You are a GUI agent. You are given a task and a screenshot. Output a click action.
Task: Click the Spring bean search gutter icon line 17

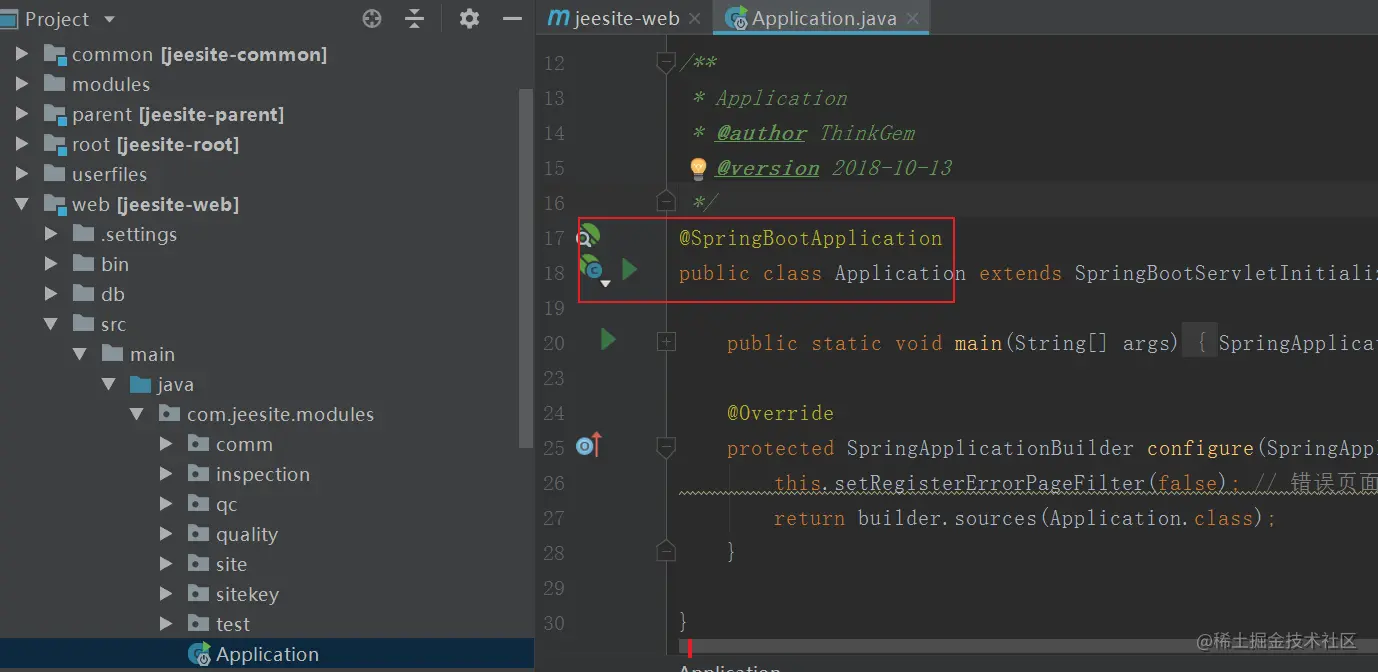589,237
